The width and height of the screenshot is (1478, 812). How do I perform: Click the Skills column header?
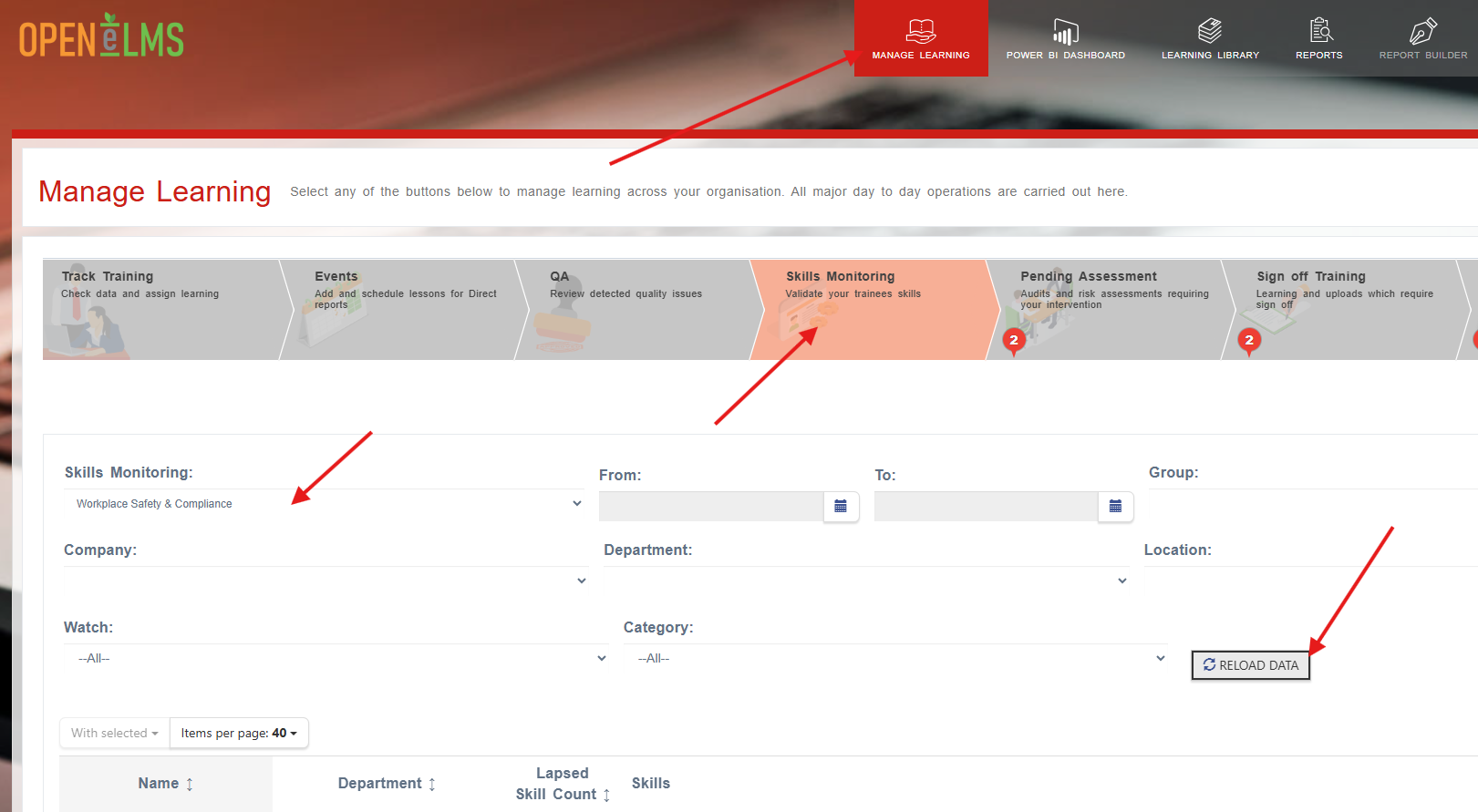point(651,784)
